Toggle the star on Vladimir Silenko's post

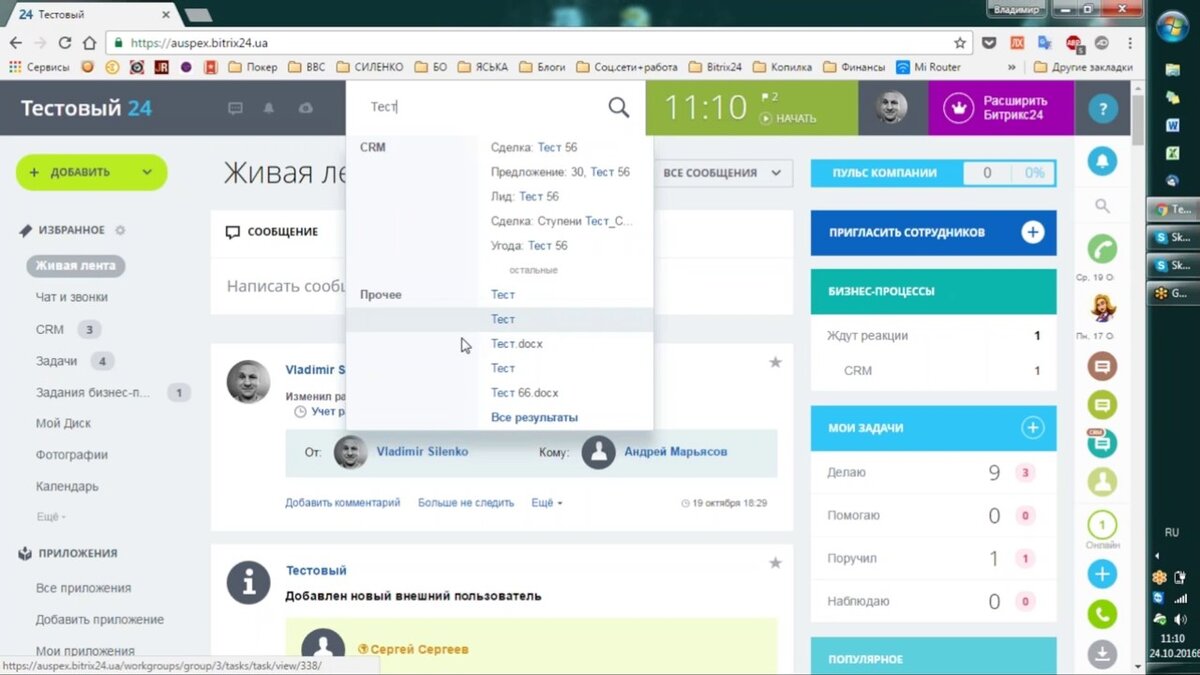point(775,363)
